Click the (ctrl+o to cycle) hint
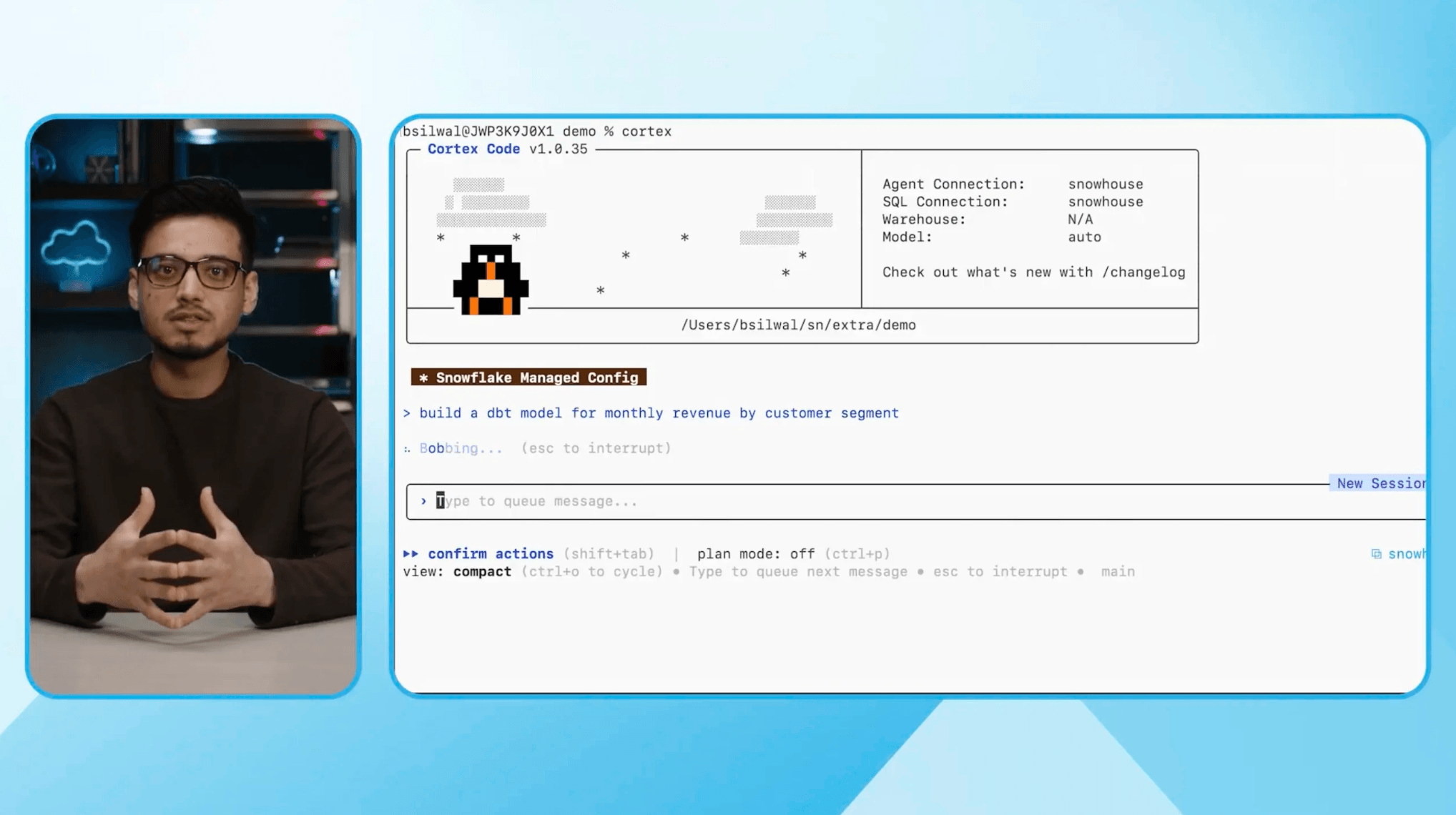Screen dimensions: 1456x815 [x=591, y=572]
